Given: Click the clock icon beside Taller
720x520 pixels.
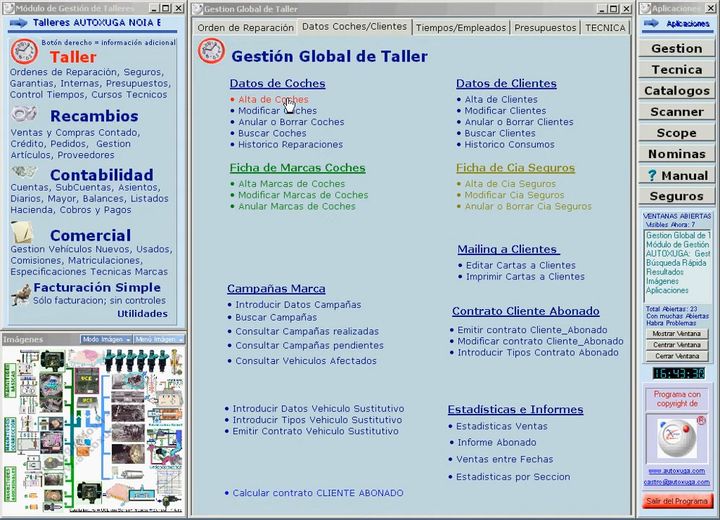Looking at the screenshot, I should pyautogui.click(x=24, y=51).
